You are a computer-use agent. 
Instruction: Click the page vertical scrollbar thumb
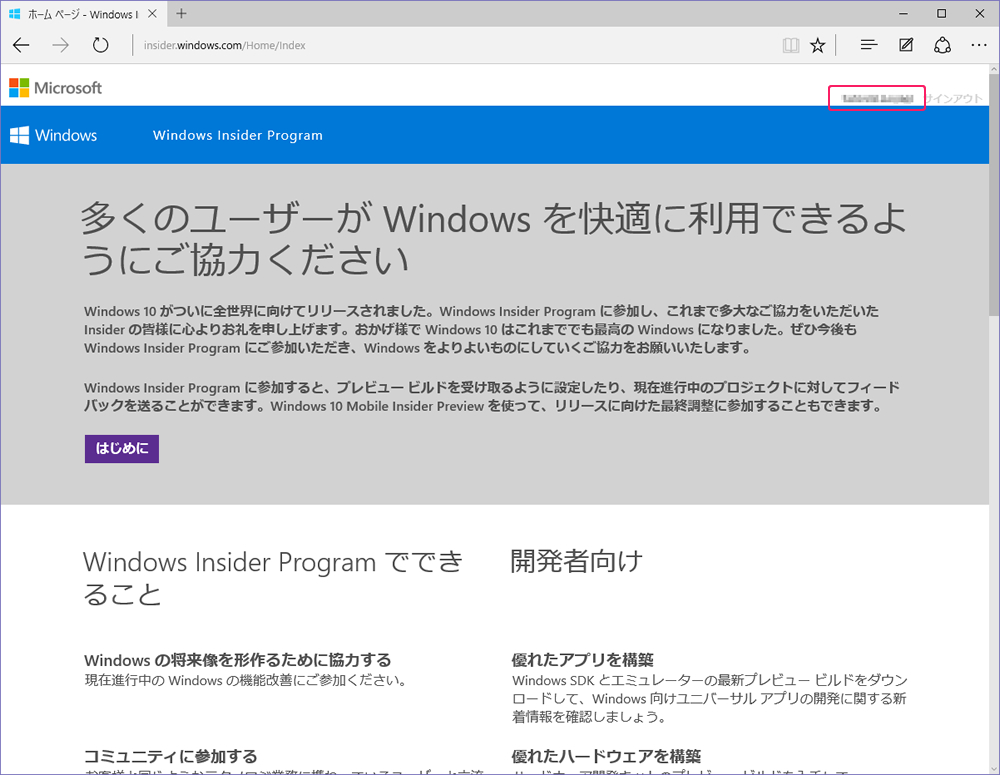(x=994, y=195)
